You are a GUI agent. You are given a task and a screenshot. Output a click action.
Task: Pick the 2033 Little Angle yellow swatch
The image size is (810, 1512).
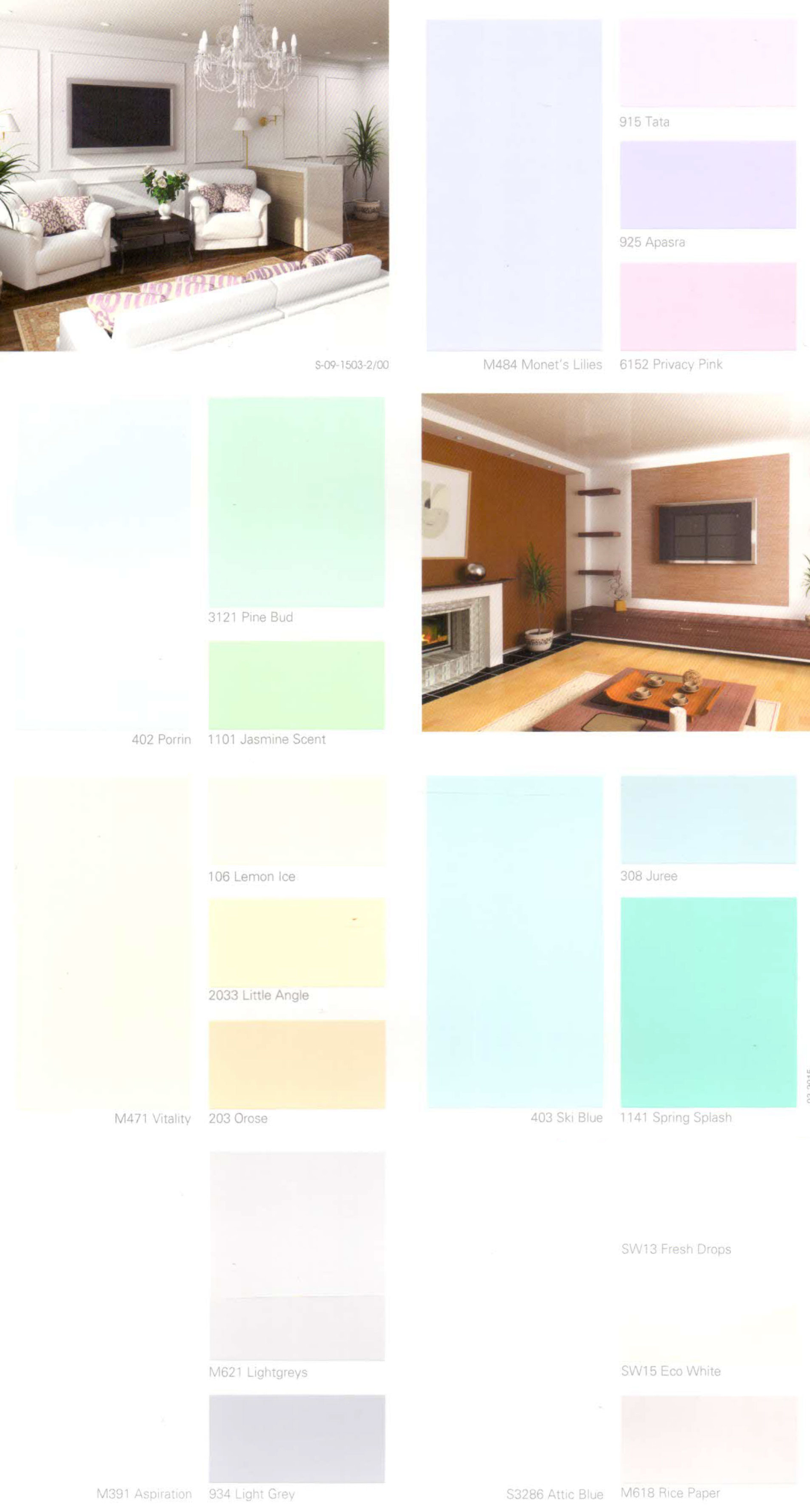296,943
